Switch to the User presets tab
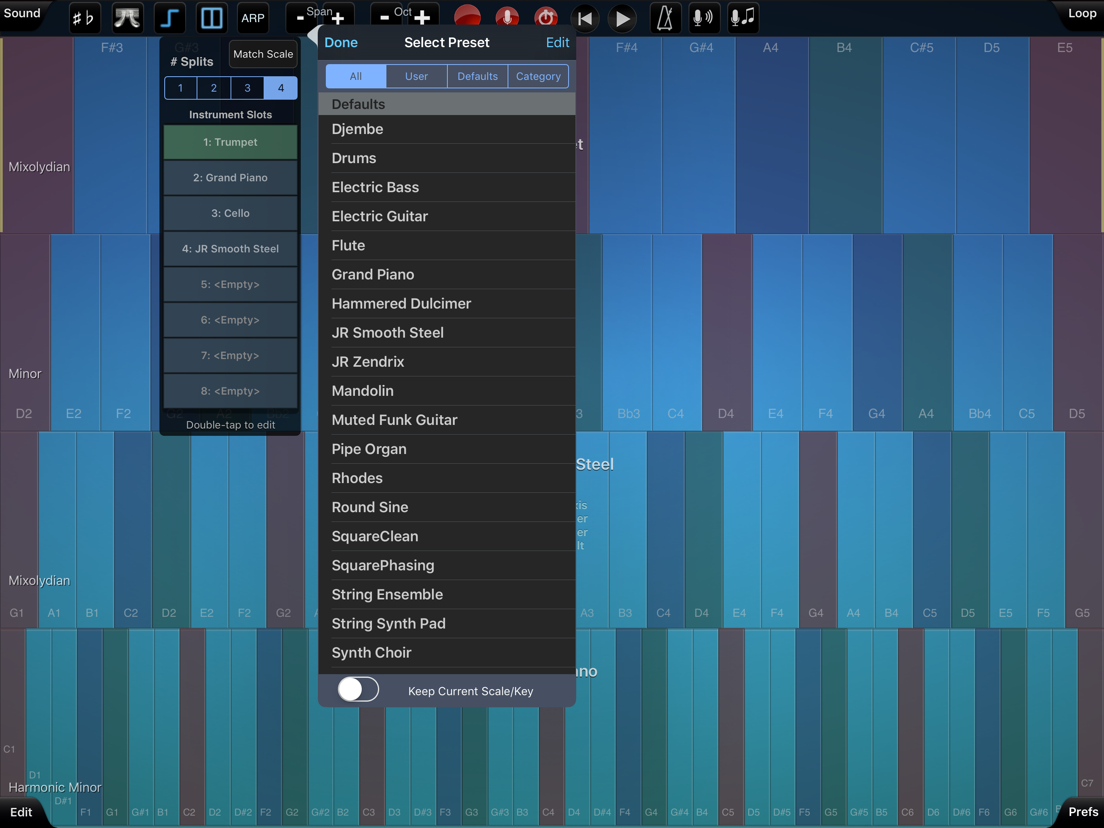Viewport: 1104px width, 828px height. tap(416, 76)
